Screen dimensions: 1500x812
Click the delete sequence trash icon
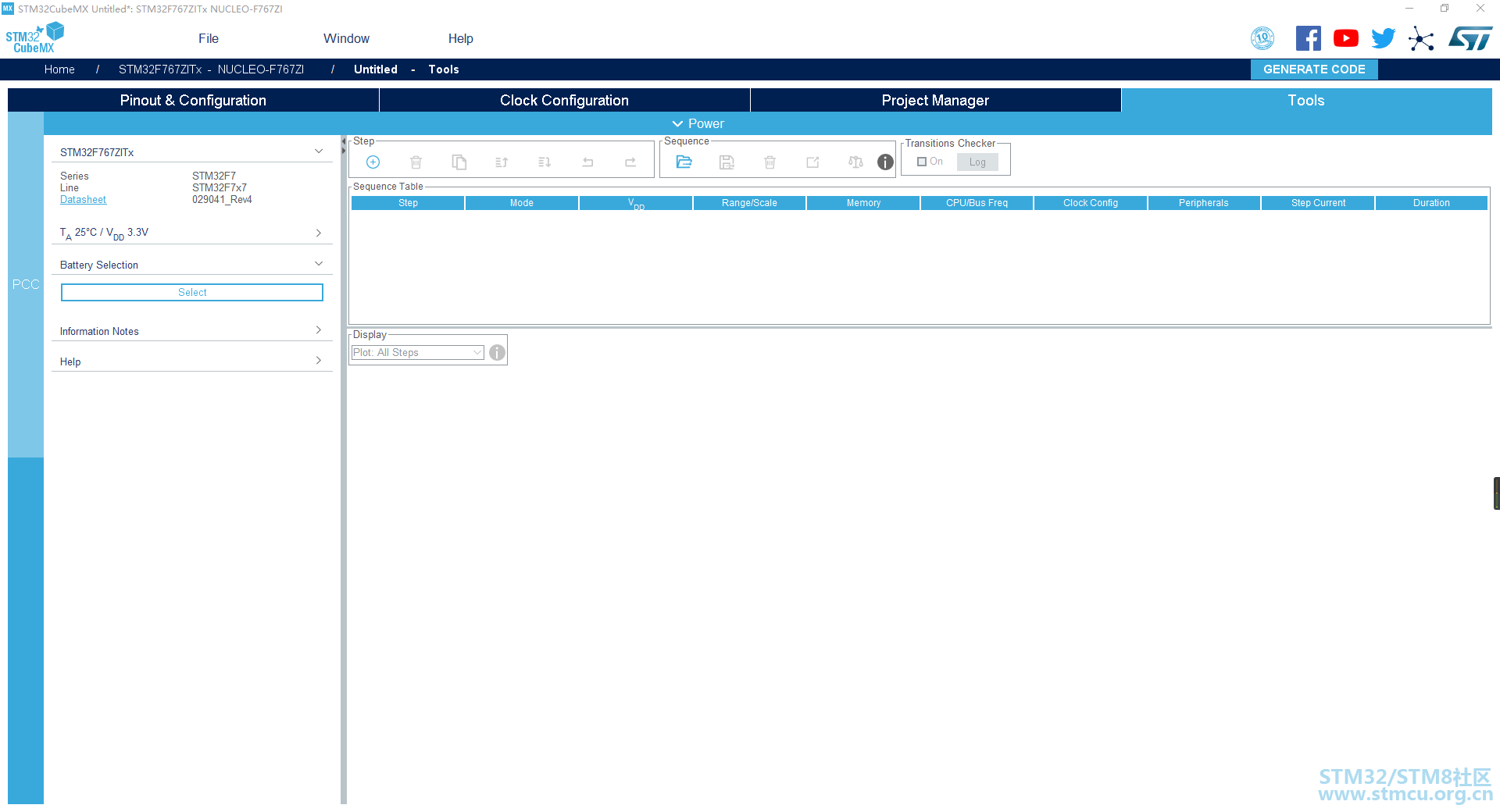click(x=770, y=162)
